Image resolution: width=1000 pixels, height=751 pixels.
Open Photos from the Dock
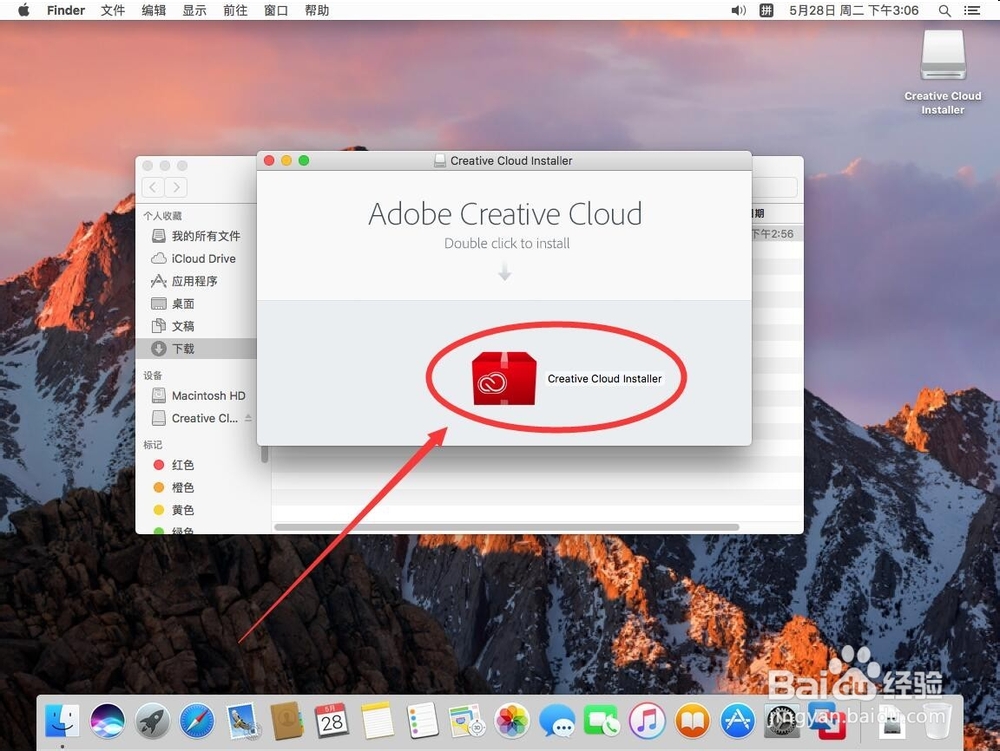pos(512,721)
